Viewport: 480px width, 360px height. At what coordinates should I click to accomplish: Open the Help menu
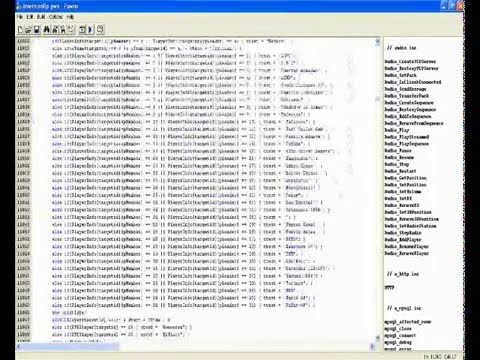click(x=70, y=17)
